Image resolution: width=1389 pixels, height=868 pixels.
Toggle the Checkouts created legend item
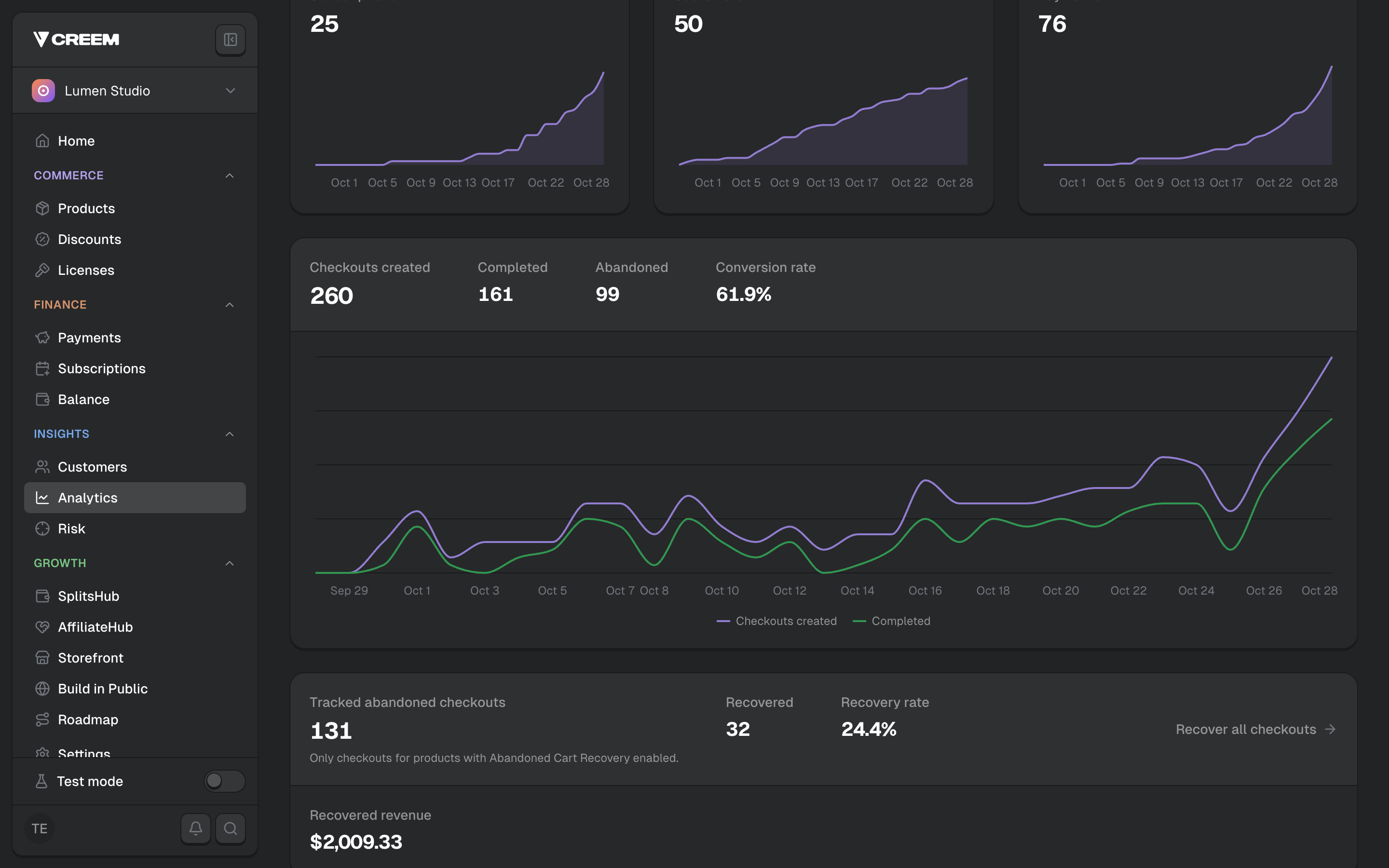coord(776,621)
